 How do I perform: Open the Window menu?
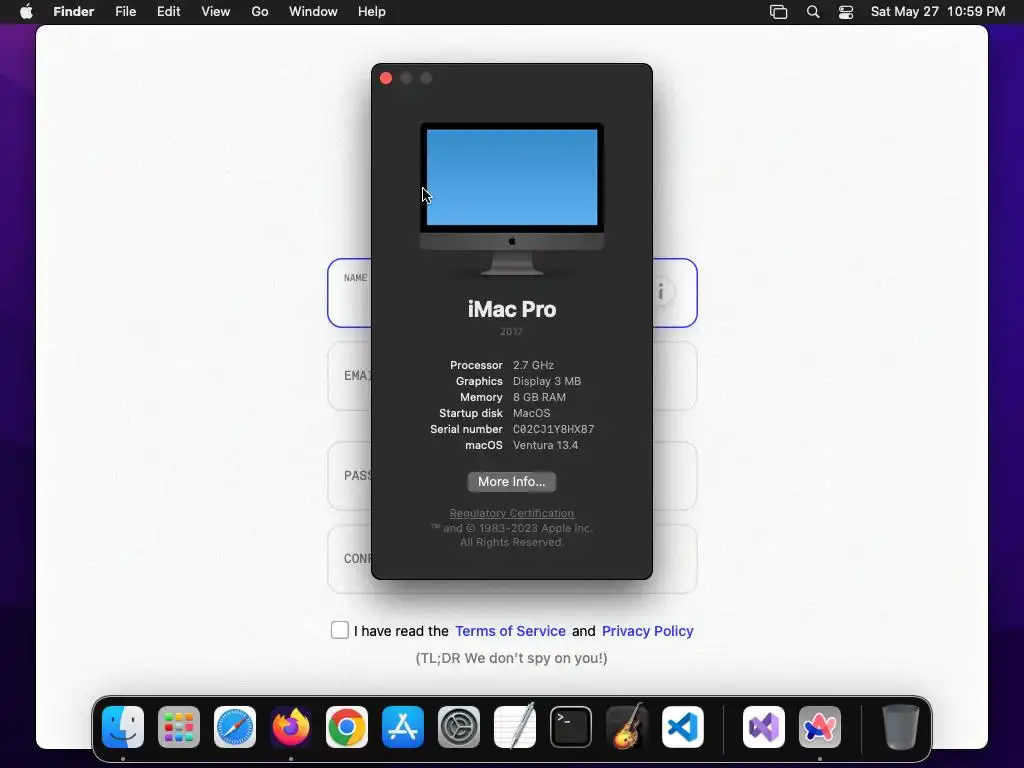pyautogui.click(x=313, y=12)
